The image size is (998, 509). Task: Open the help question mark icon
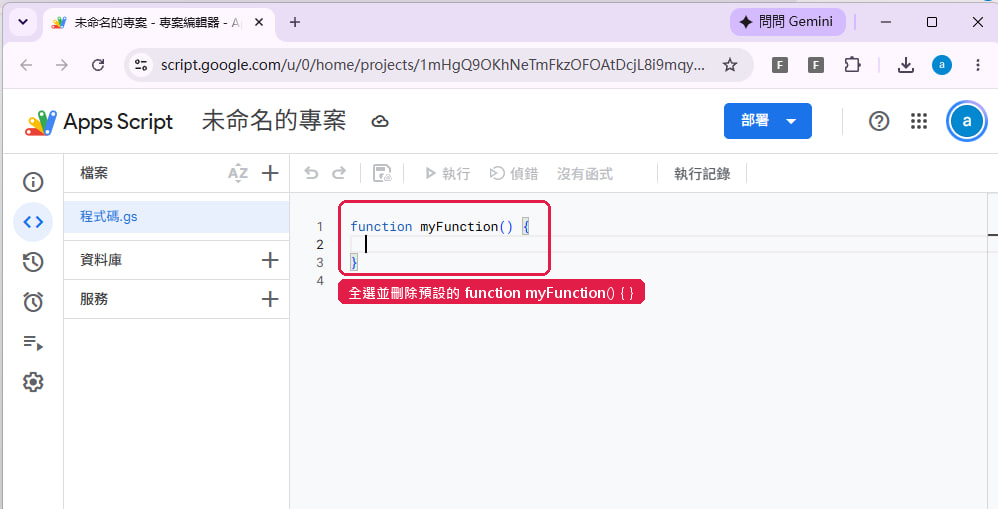pos(879,121)
